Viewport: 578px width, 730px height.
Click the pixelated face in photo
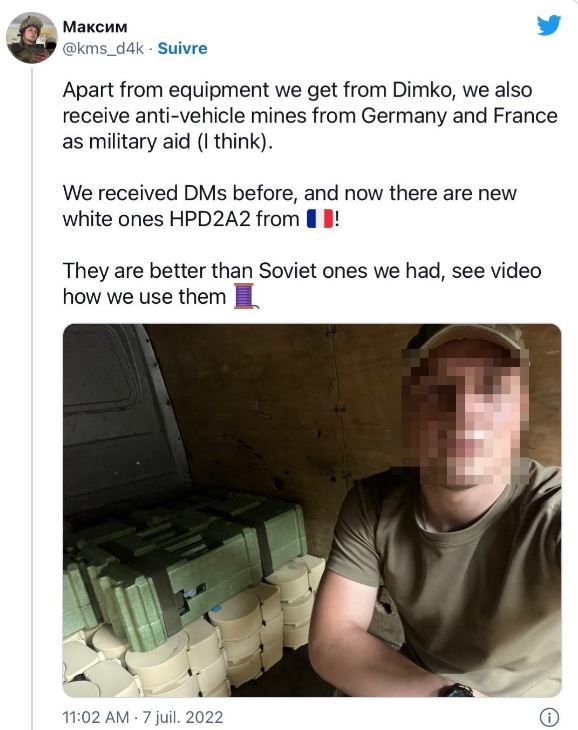(x=465, y=414)
